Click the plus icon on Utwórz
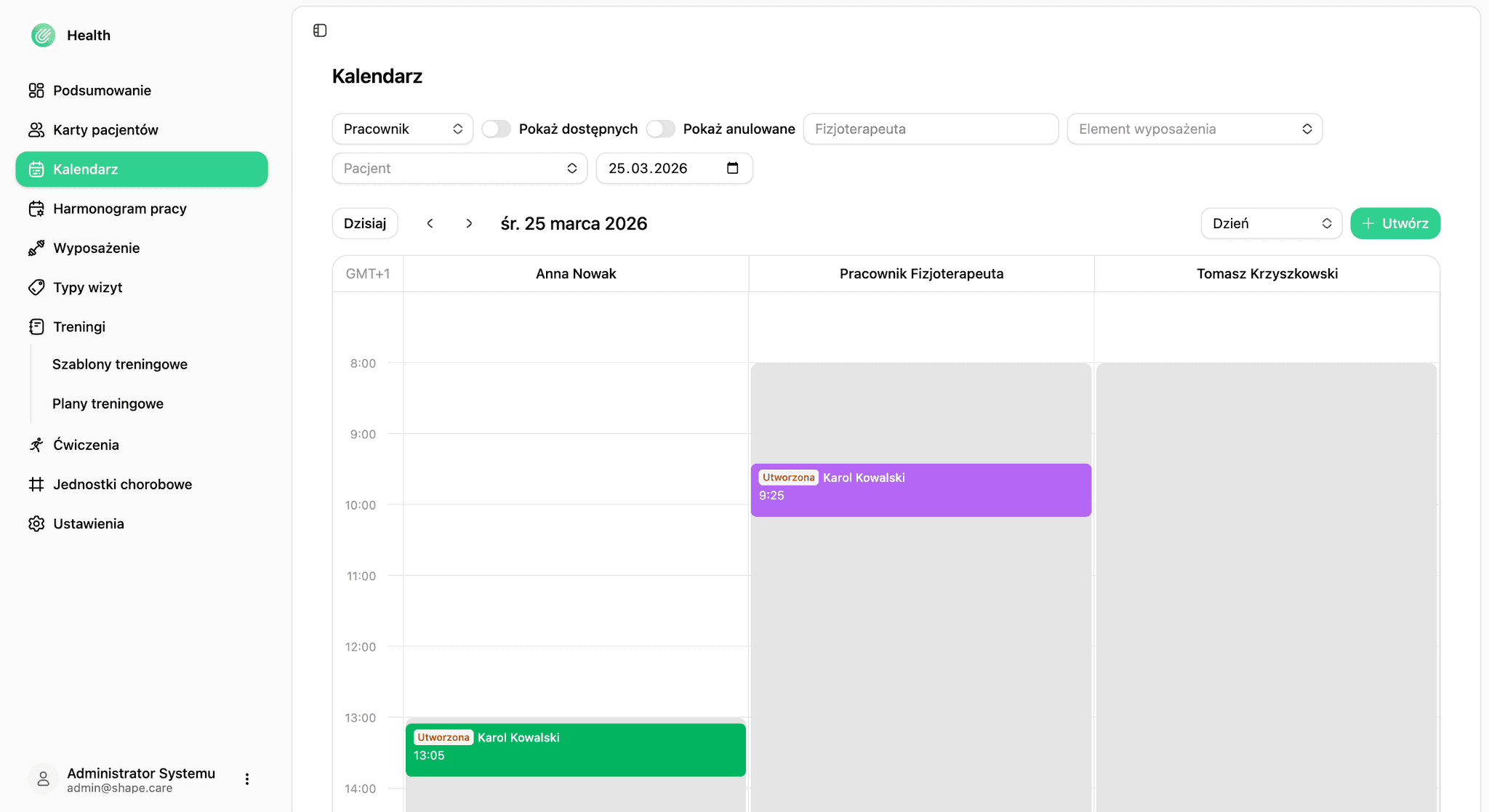 1368,223
